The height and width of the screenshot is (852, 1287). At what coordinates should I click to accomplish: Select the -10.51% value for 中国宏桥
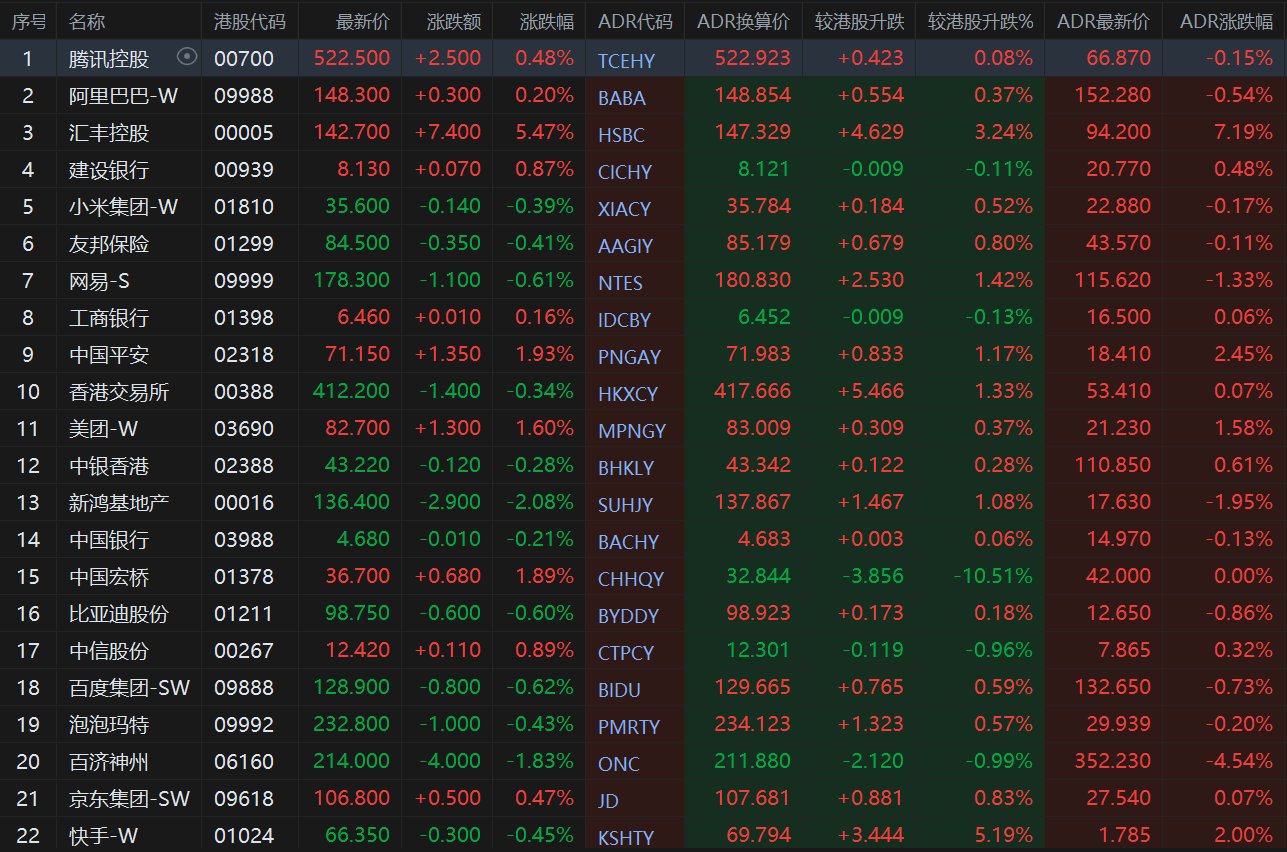point(992,577)
